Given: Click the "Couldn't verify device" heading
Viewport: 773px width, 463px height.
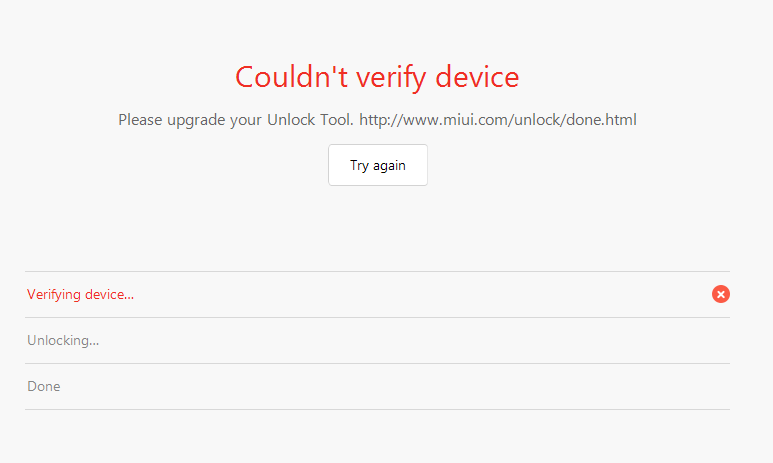Looking at the screenshot, I should click(377, 76).
